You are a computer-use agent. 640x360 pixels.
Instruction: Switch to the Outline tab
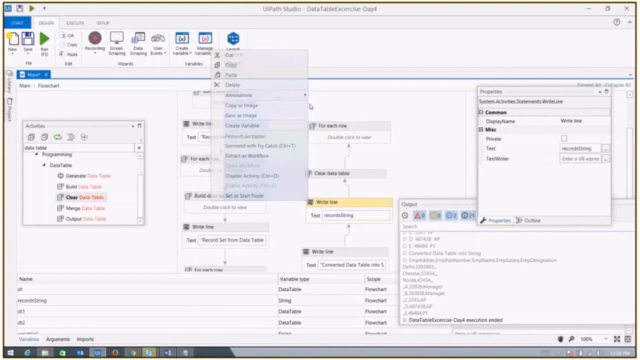click(528, 220)
